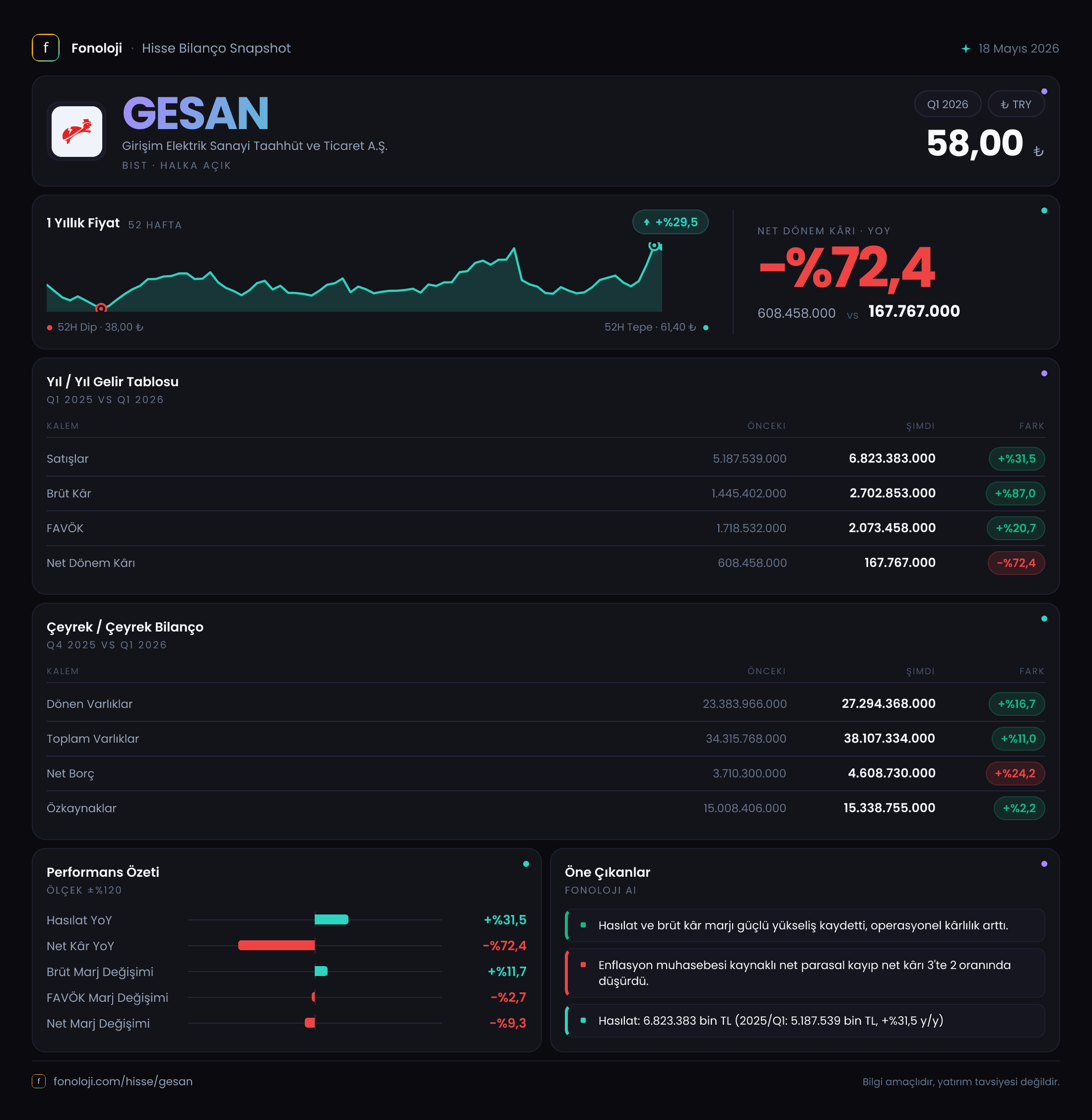Click the 18 Mayıs 2026 date
Viewport: 1092px width, 1120px height.
pos(1019,49)
